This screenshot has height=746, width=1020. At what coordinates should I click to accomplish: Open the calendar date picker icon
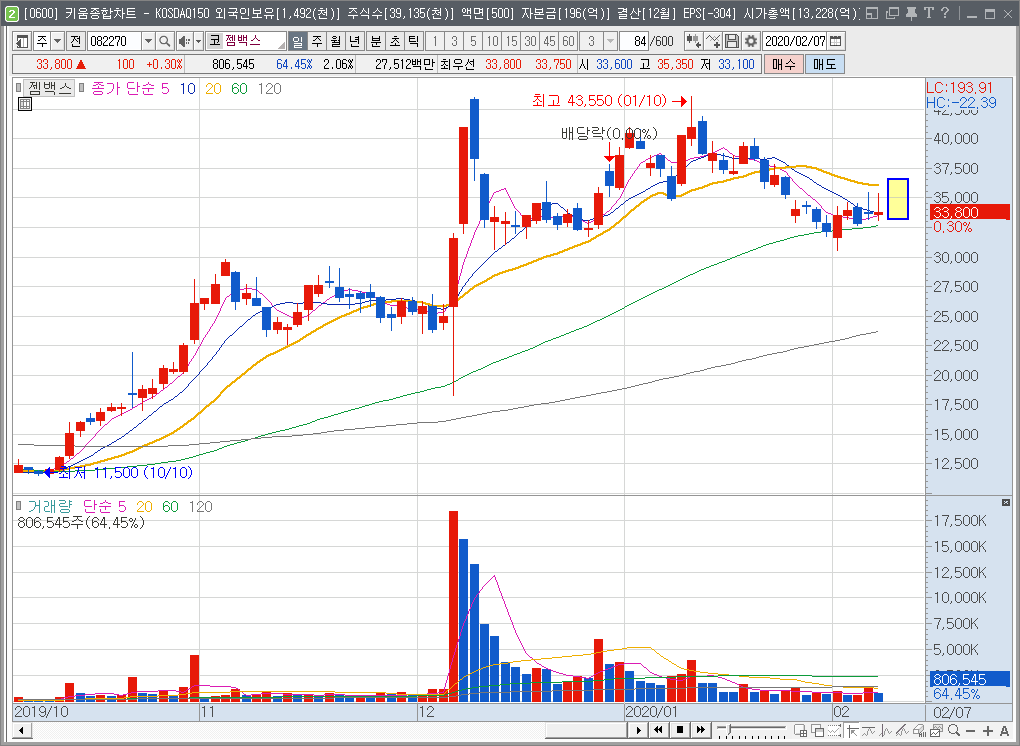[x=836, y=42]
